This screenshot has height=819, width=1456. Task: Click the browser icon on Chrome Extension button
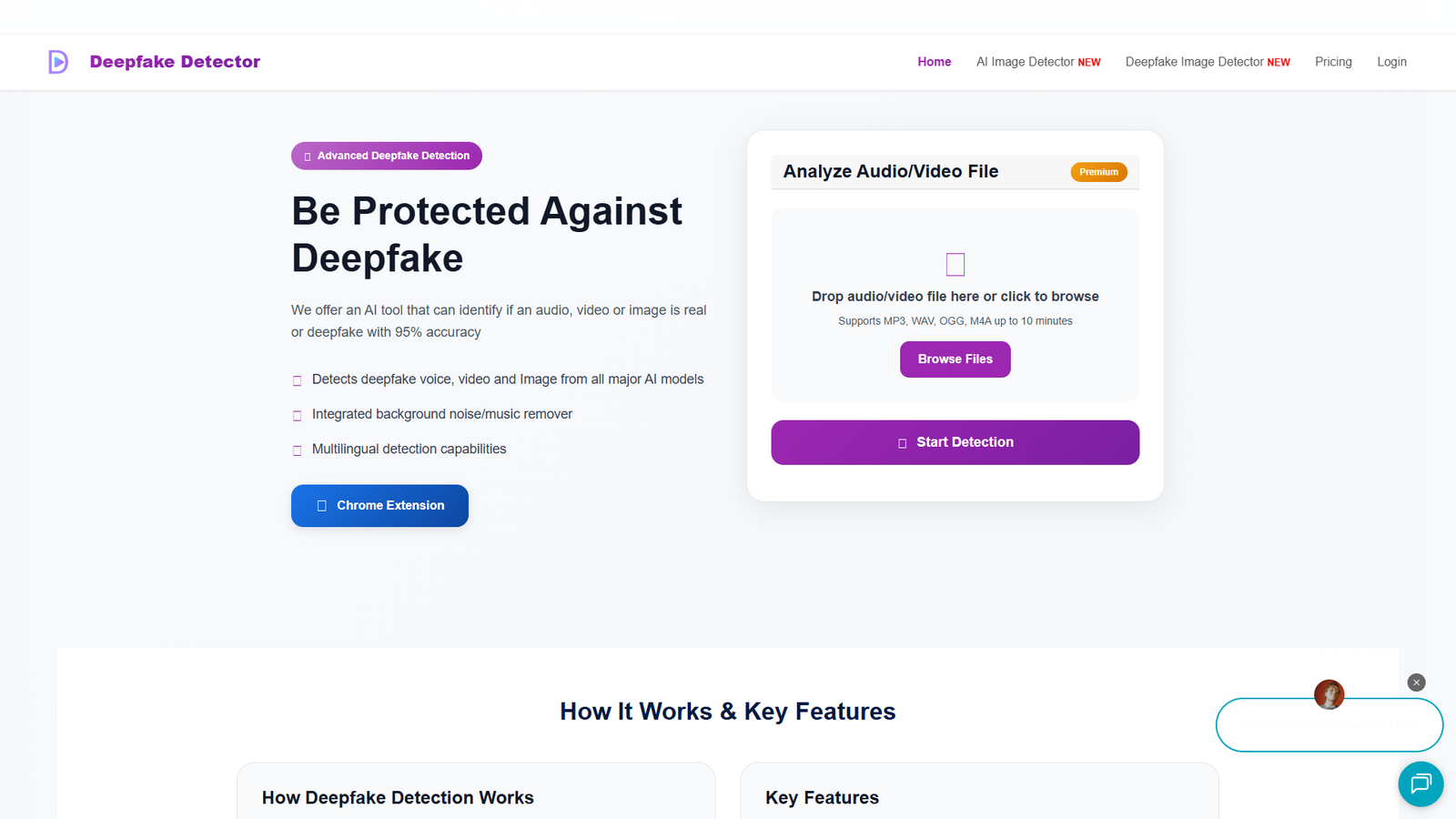(321, 505)
